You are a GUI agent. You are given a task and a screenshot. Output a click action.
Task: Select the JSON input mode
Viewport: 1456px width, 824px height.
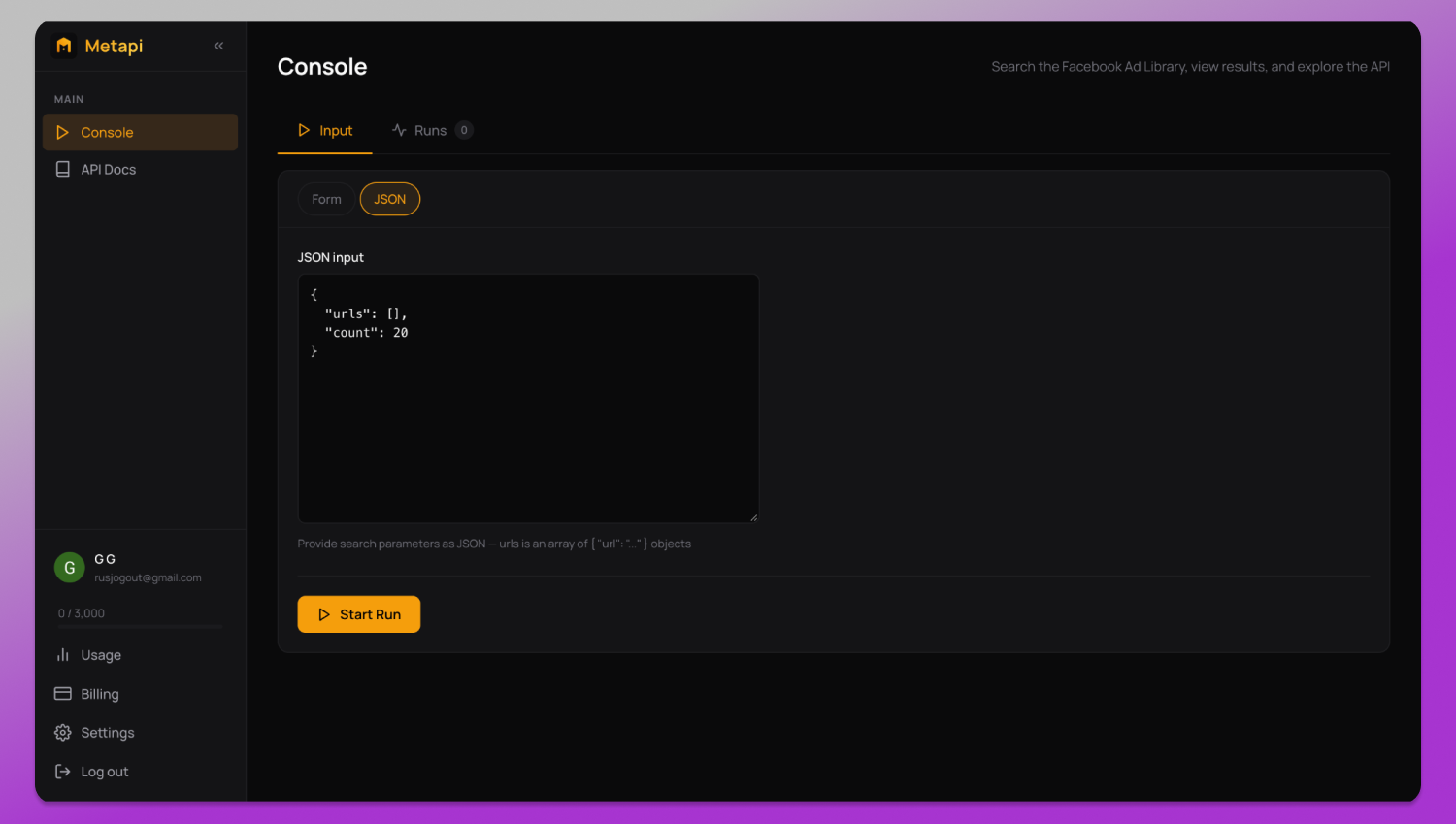pyautogui.click(x=390, y=199)
